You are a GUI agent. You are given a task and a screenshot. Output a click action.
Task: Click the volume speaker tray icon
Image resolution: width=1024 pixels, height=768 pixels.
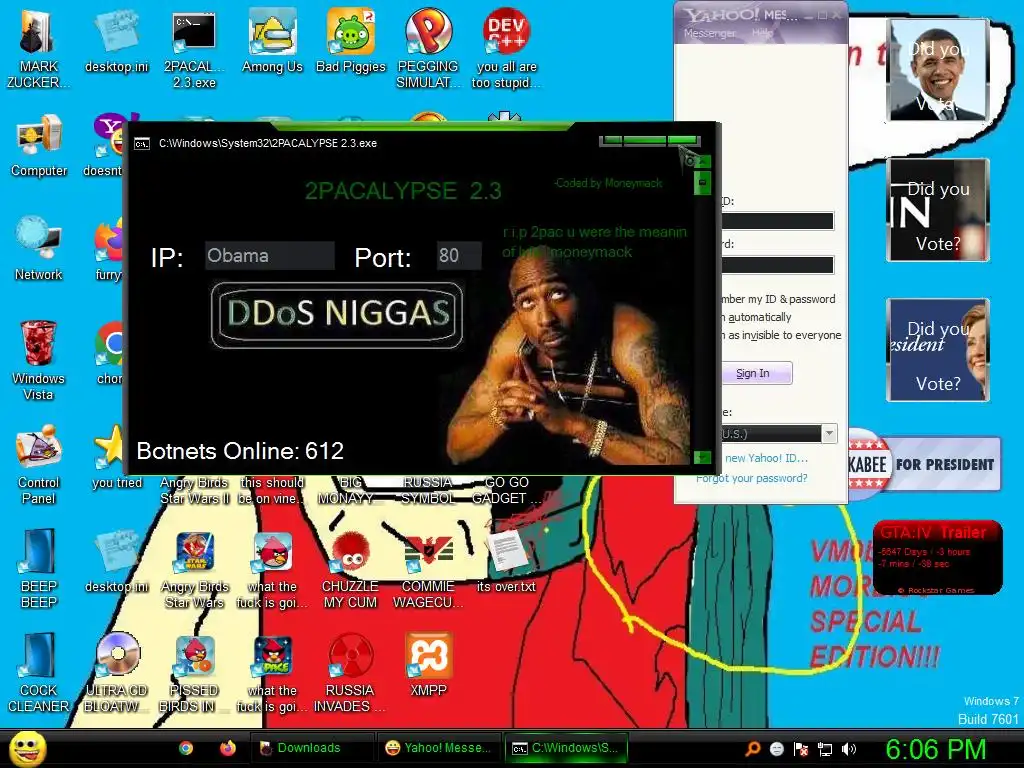(849, 749)
